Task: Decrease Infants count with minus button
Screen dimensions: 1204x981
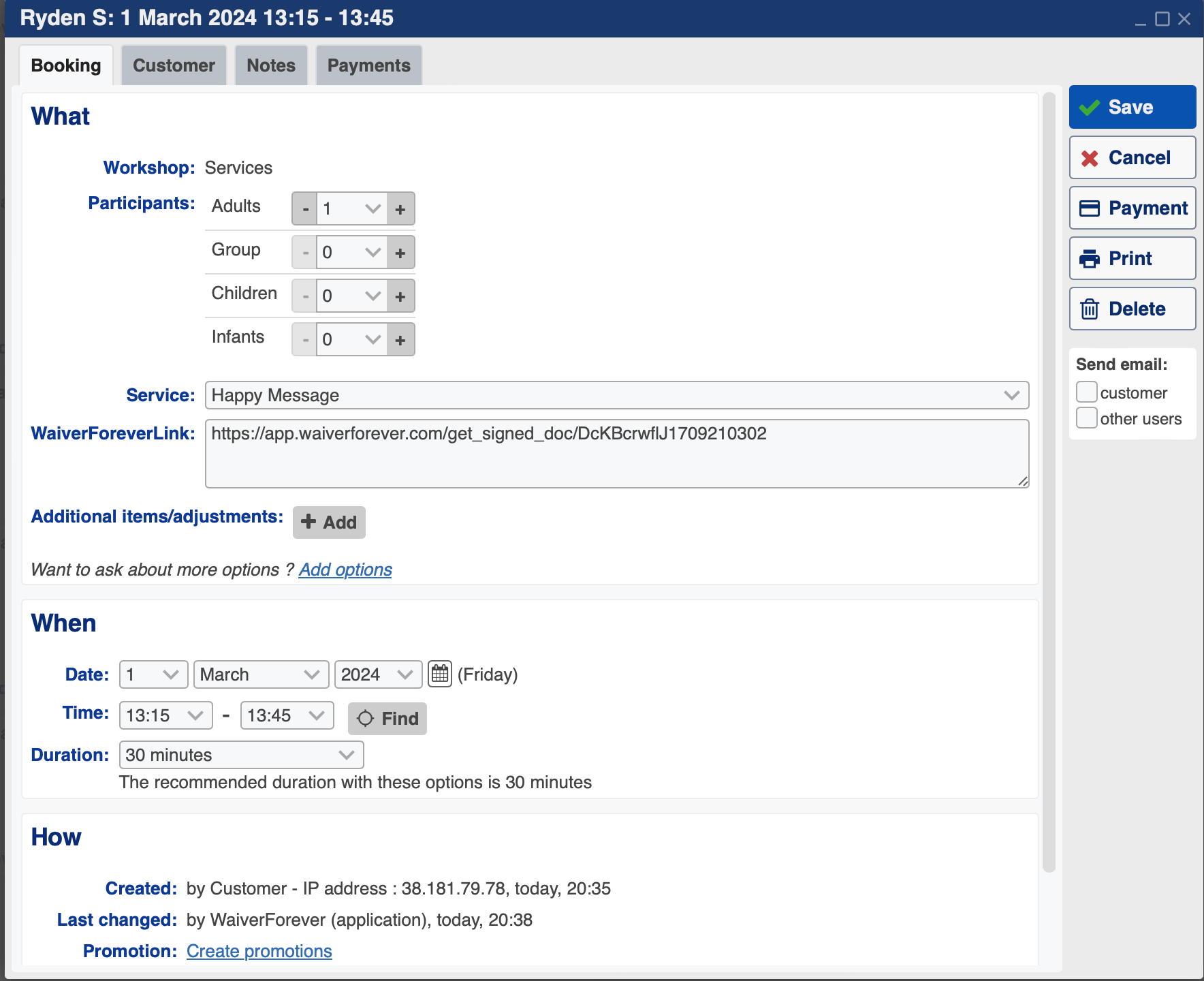Action: coord(305,340)
